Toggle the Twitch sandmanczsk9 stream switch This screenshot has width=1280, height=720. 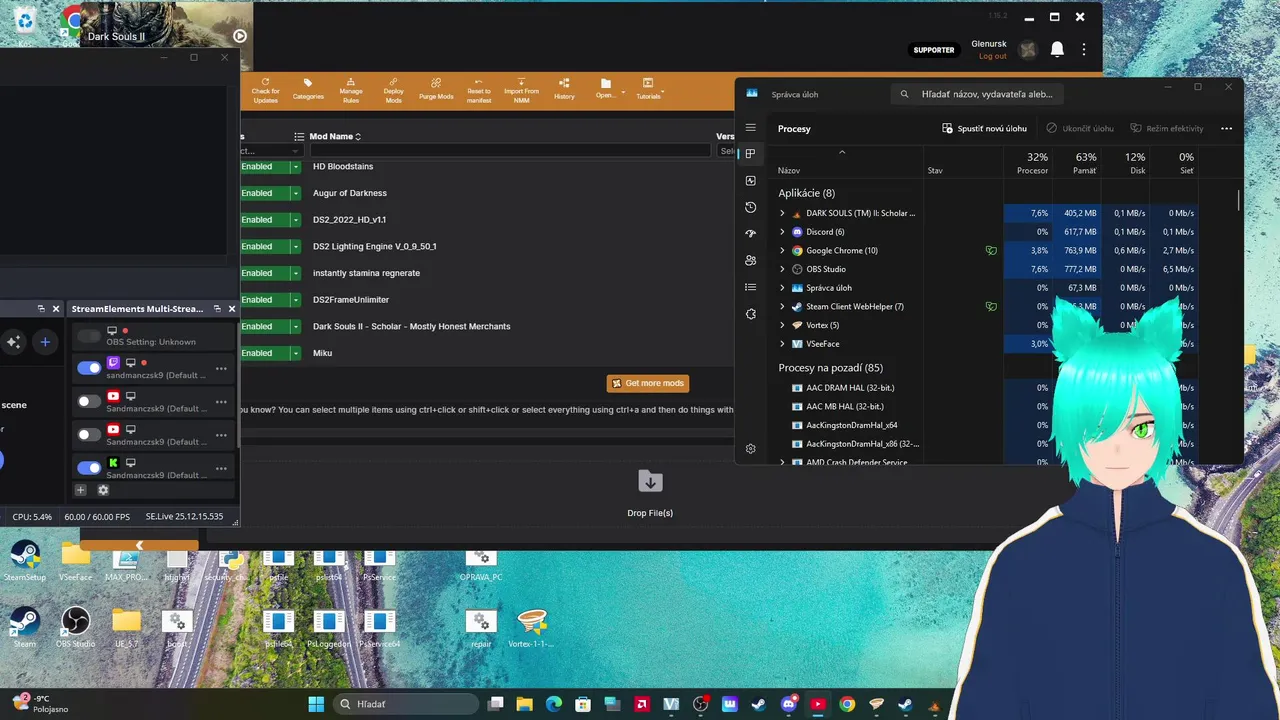89,368
